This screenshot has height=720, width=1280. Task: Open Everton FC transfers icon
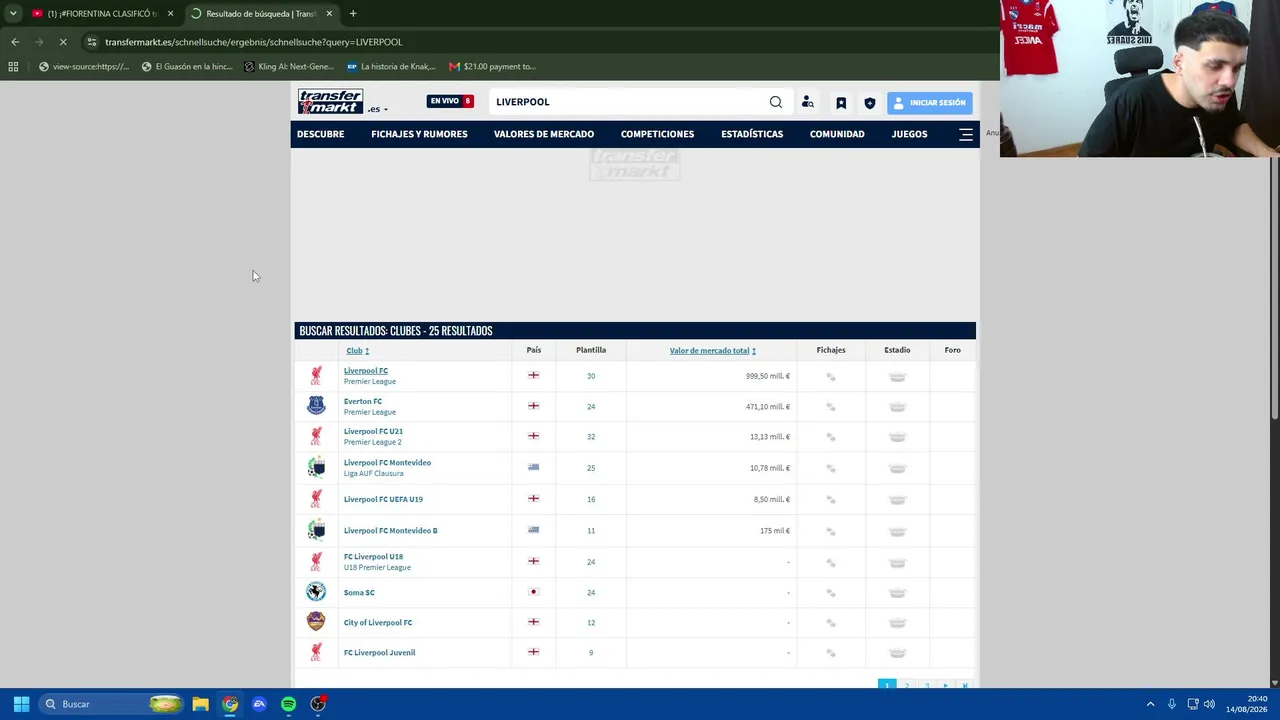(831, 407)
